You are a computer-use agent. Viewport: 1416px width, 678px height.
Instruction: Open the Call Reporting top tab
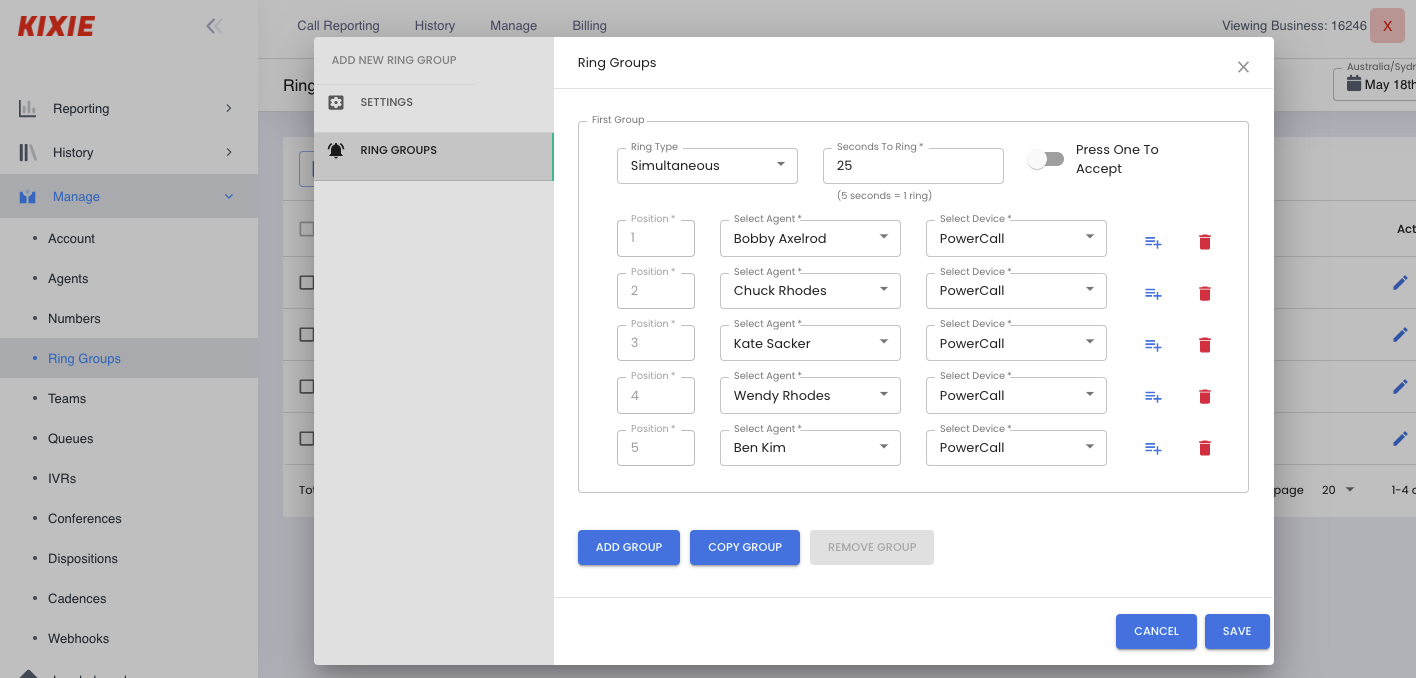338,26
